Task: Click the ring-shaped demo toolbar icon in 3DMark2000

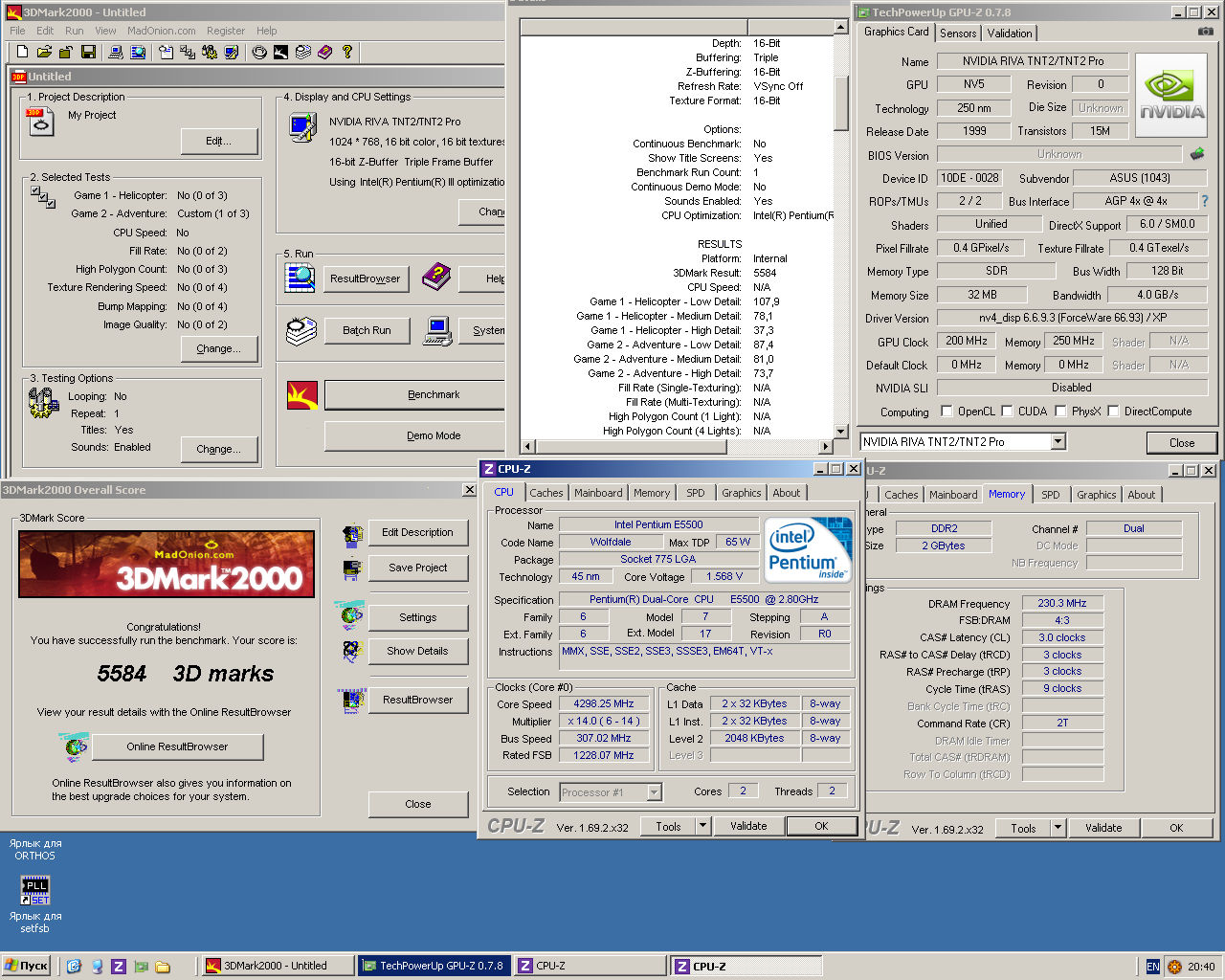Action: click(259, 52)
